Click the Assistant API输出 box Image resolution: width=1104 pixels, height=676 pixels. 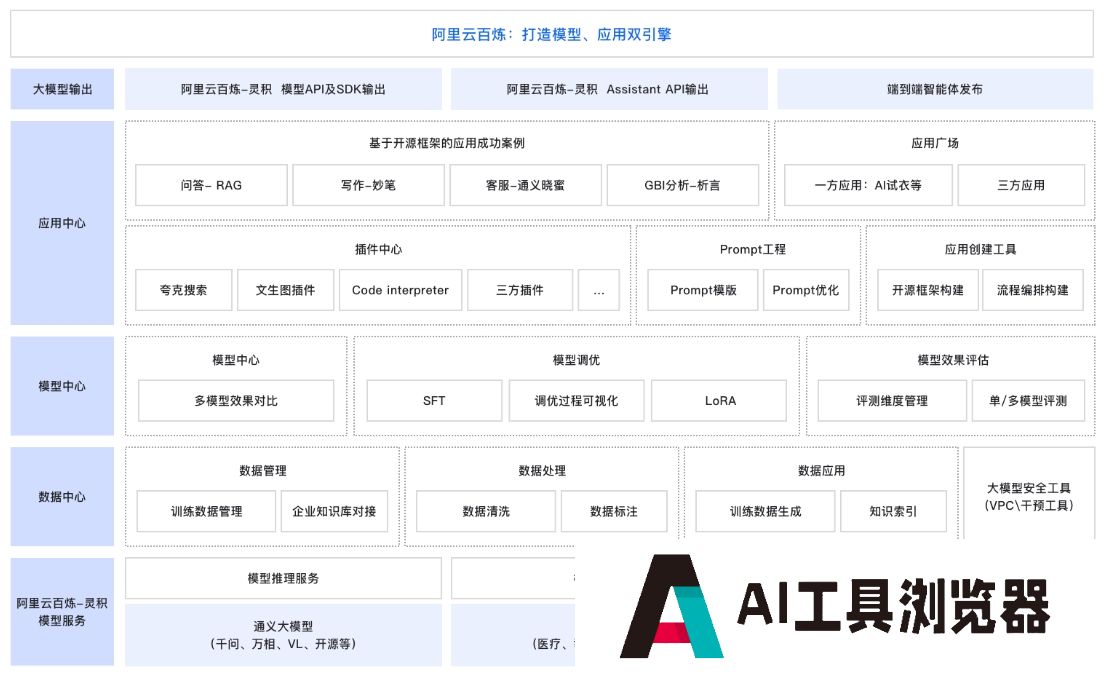pyautogui.click(x=609, y=89)
